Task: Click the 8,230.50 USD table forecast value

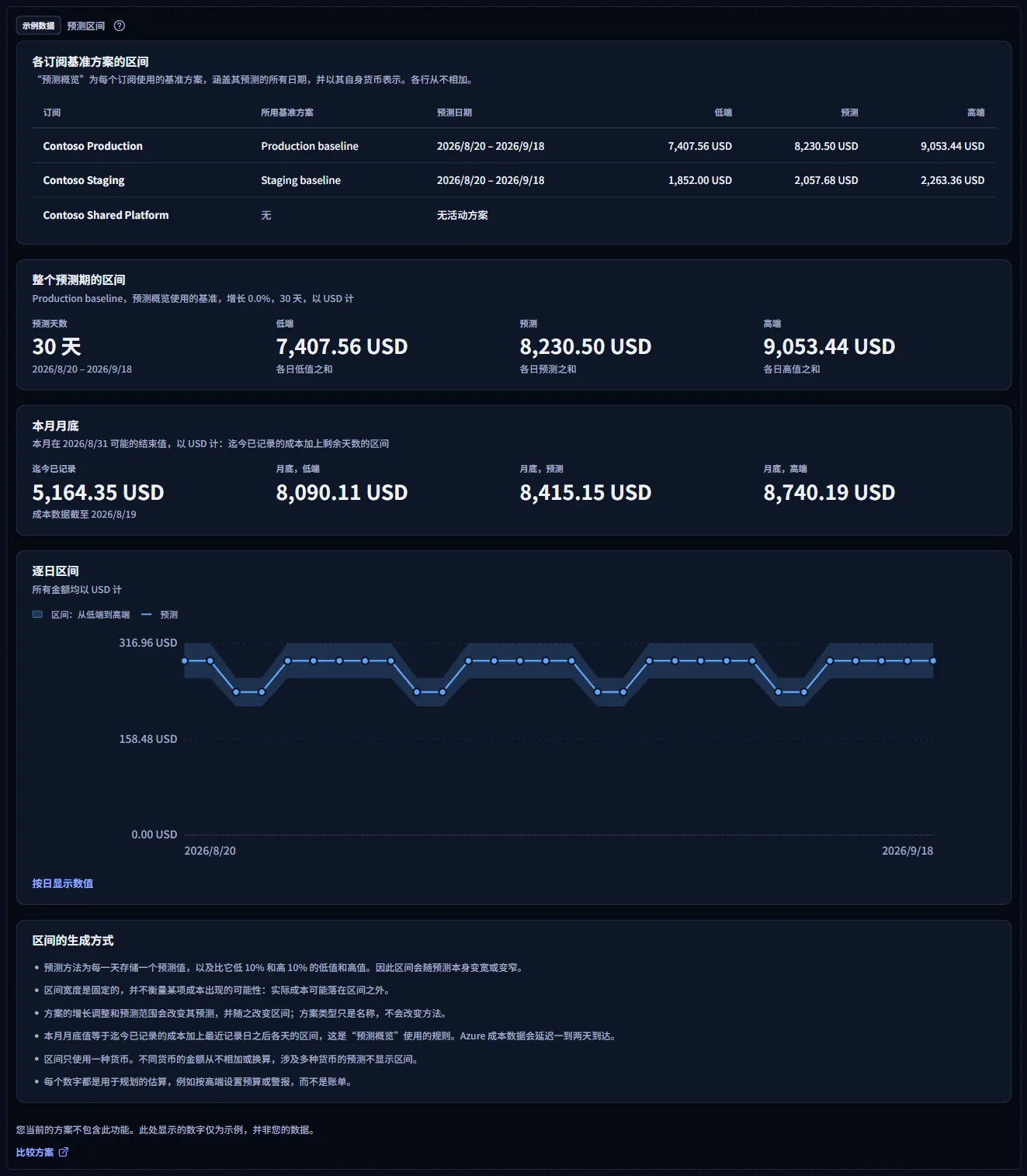Action: (826, 146)
